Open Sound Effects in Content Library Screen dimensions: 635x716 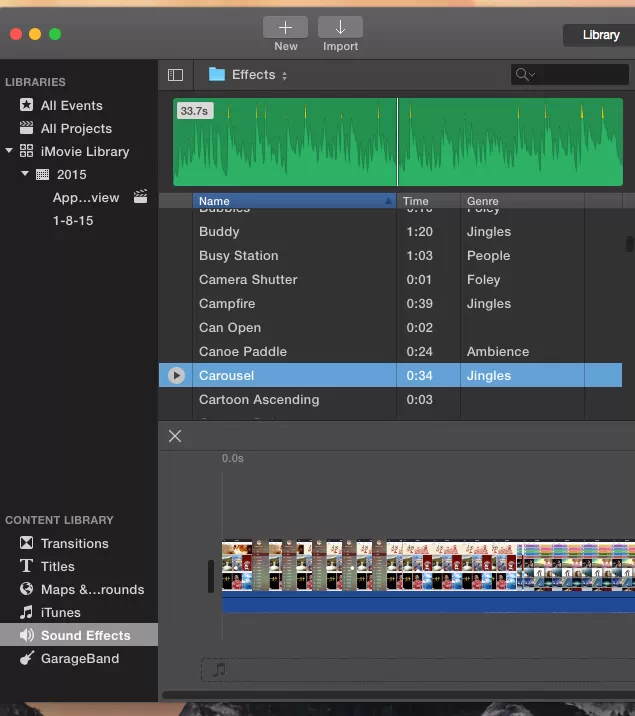click(x=79, y=635)
